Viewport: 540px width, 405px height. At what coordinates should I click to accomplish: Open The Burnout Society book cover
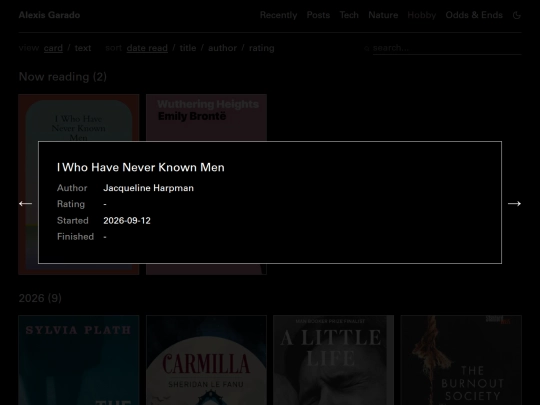pyautogui.click(x=461, y=360)
